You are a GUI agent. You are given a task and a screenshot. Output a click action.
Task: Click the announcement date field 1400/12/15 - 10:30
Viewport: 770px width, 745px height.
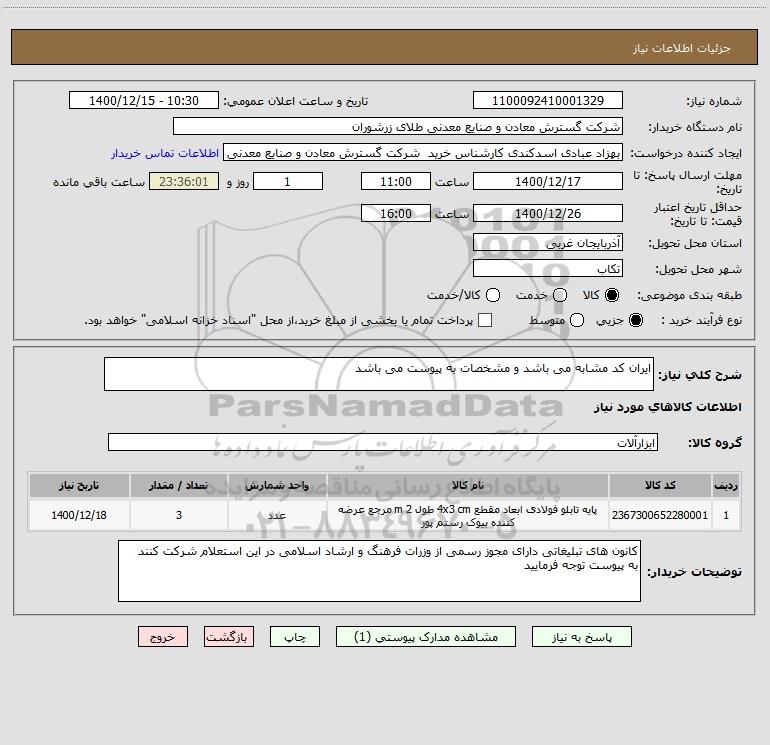tap(144, 101)
